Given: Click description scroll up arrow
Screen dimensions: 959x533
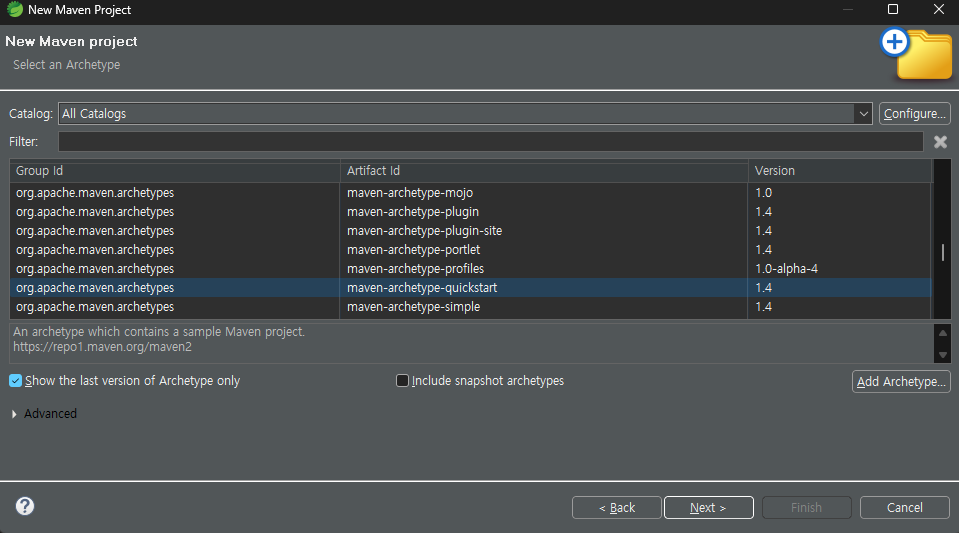Looking at the screenshot, I should (x=942, y=333).
